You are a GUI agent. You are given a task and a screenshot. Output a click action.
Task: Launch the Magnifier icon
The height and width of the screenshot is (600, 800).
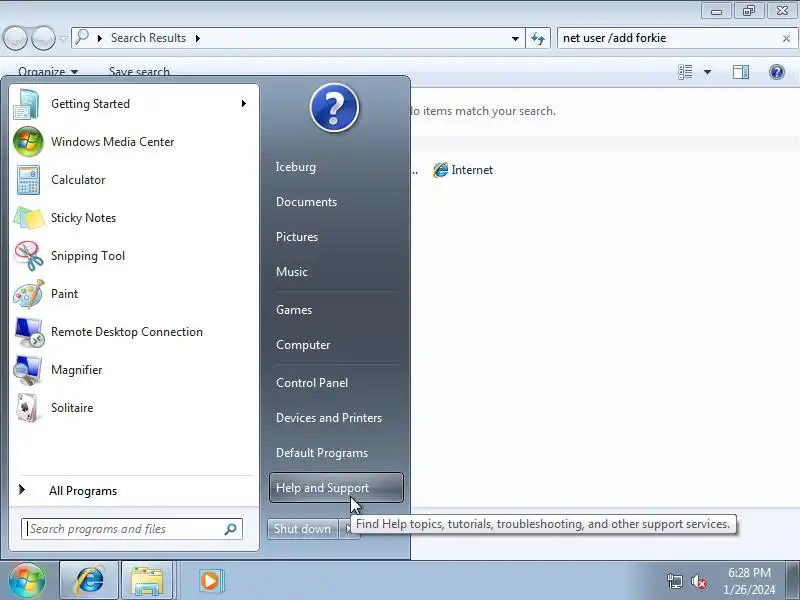coord(28,370)
